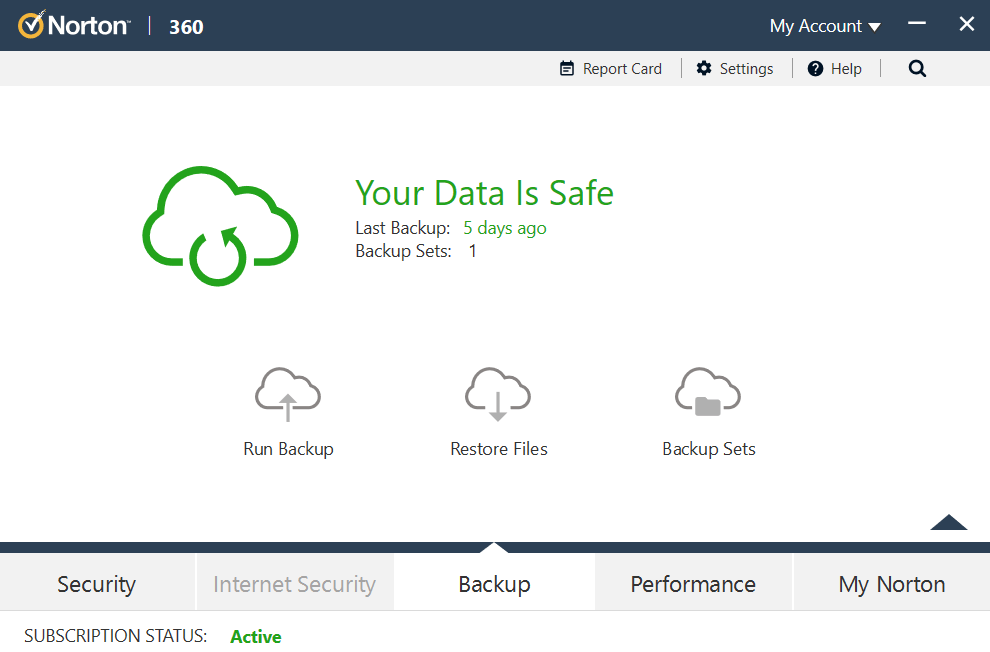Select the Run Backup cloud icon
Screen dimensions: 990x652
click(288, 393)
